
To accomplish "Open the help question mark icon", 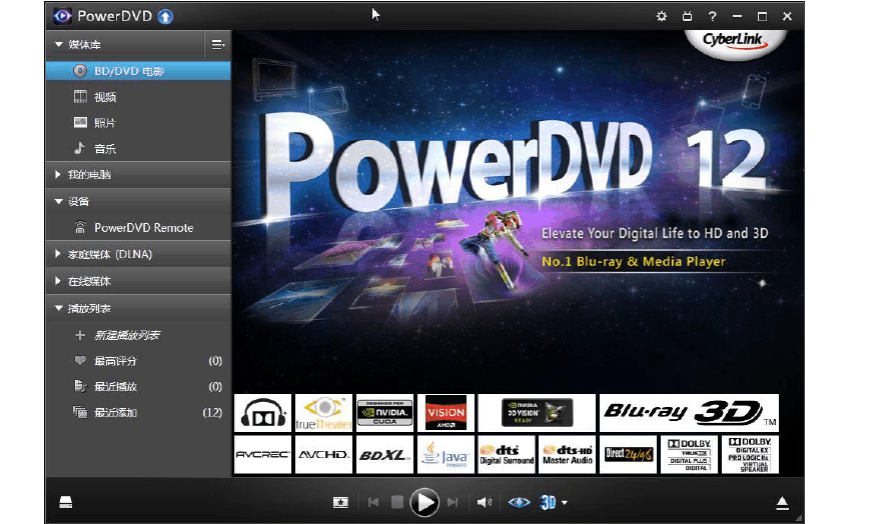I will 713,16.
